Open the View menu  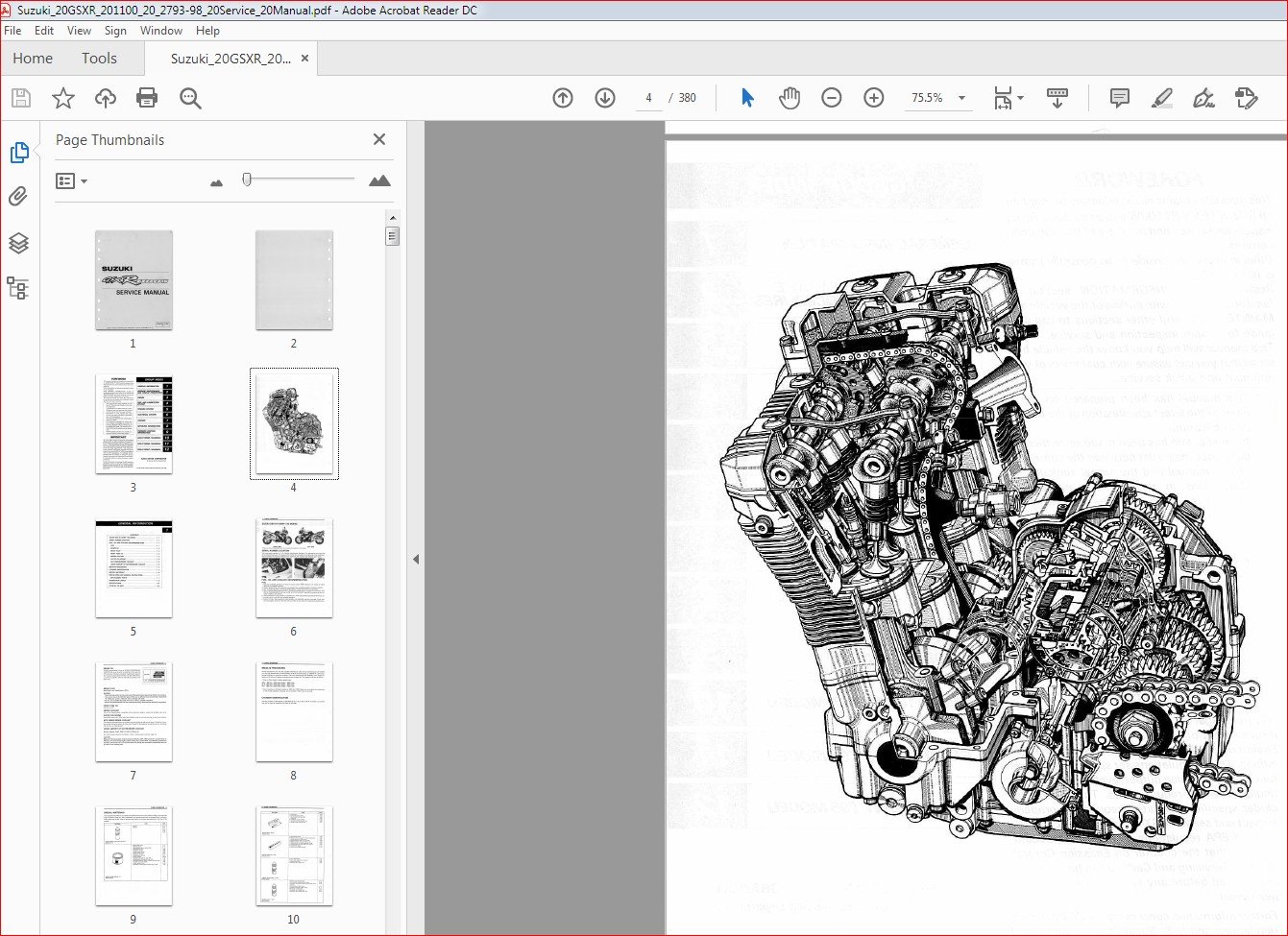point(79,31)
